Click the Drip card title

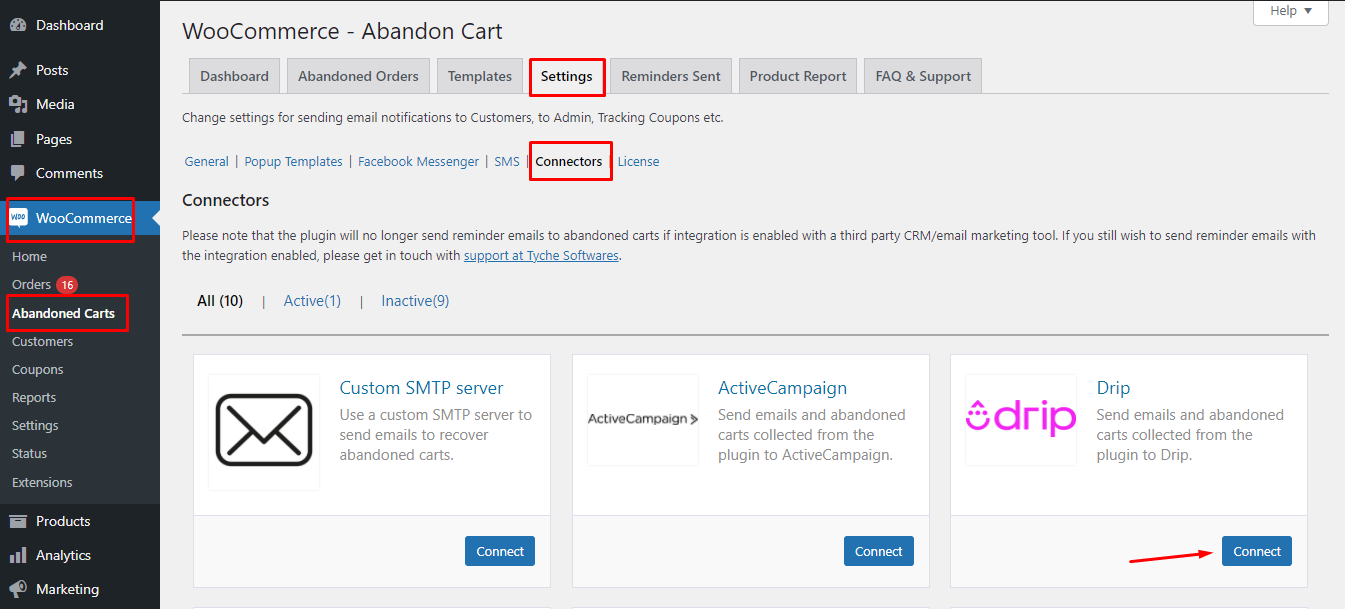[x=1113, y=388]
